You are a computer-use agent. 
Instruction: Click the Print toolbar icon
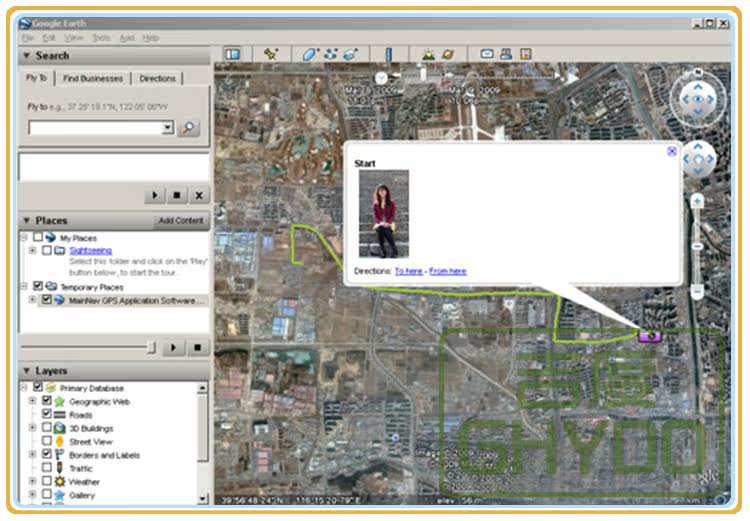tap(506, 54)
